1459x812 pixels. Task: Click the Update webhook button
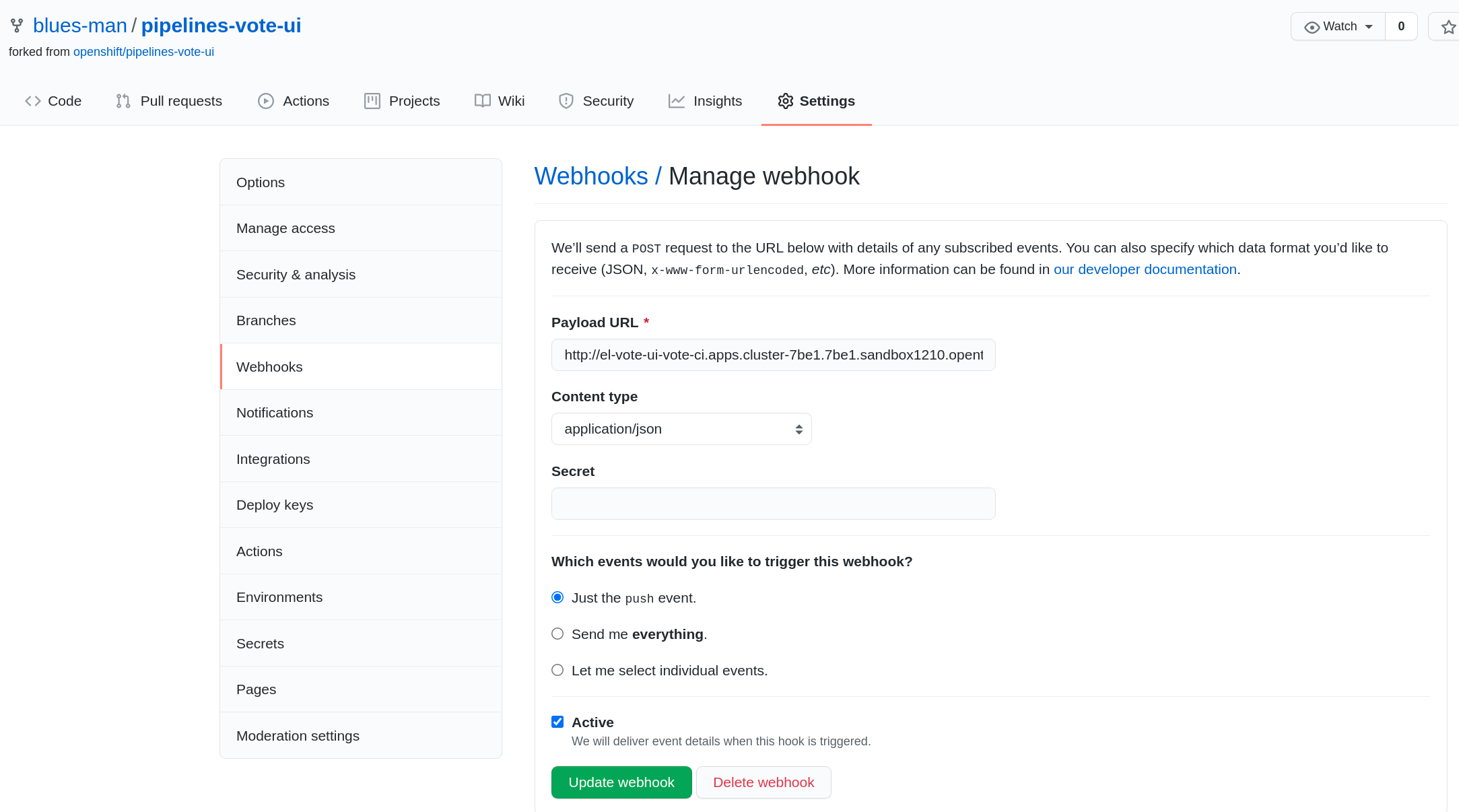click(622, 782)
